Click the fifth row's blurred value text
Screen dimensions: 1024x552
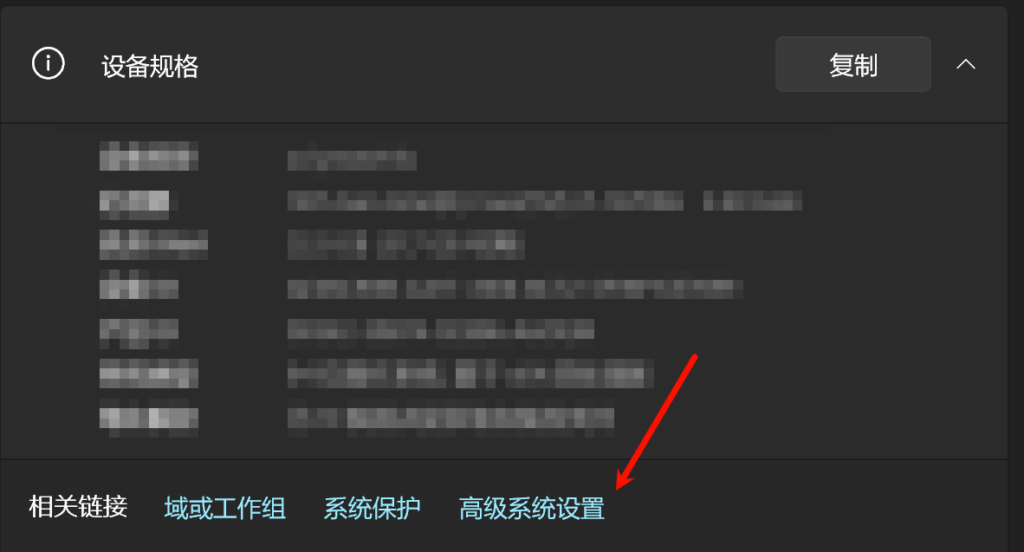pyautogui.click(x=441, y=329)
